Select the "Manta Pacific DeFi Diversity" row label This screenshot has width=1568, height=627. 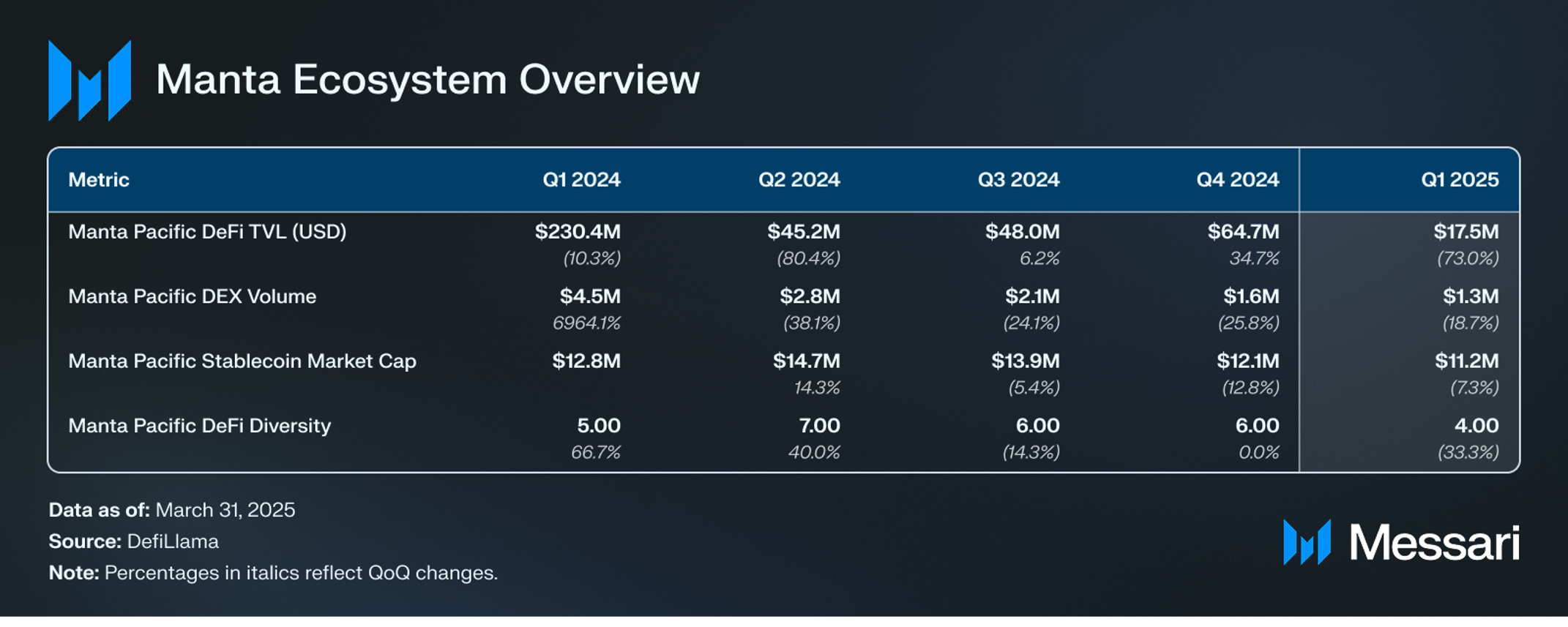pos(199,426)
